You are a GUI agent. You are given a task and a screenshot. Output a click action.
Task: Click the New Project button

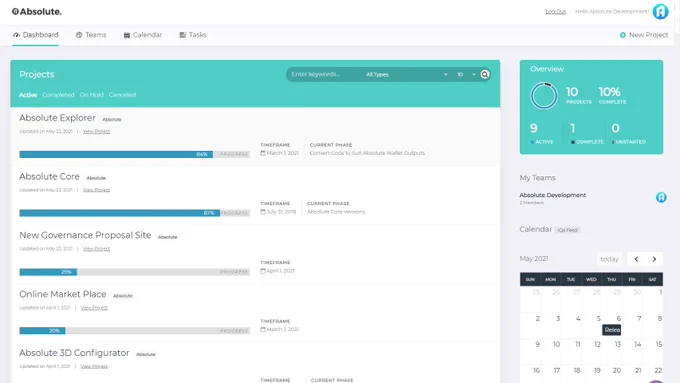pos(644,35)
